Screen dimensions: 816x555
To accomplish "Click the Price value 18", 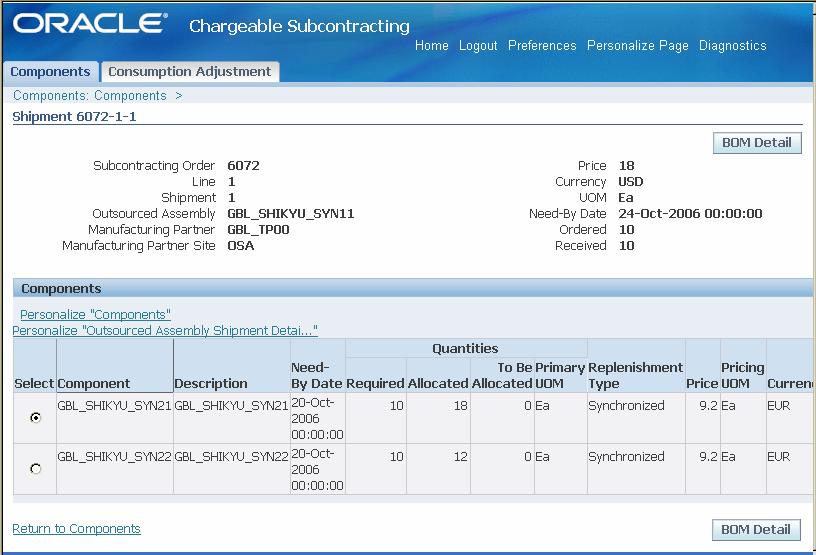I will point(627,166).
